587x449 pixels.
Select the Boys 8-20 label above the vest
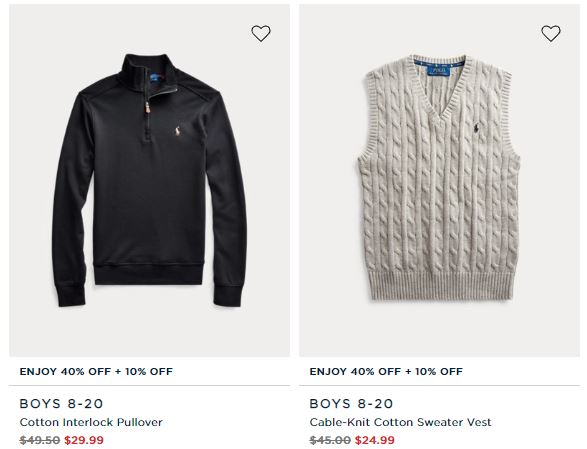coord(351,404)
